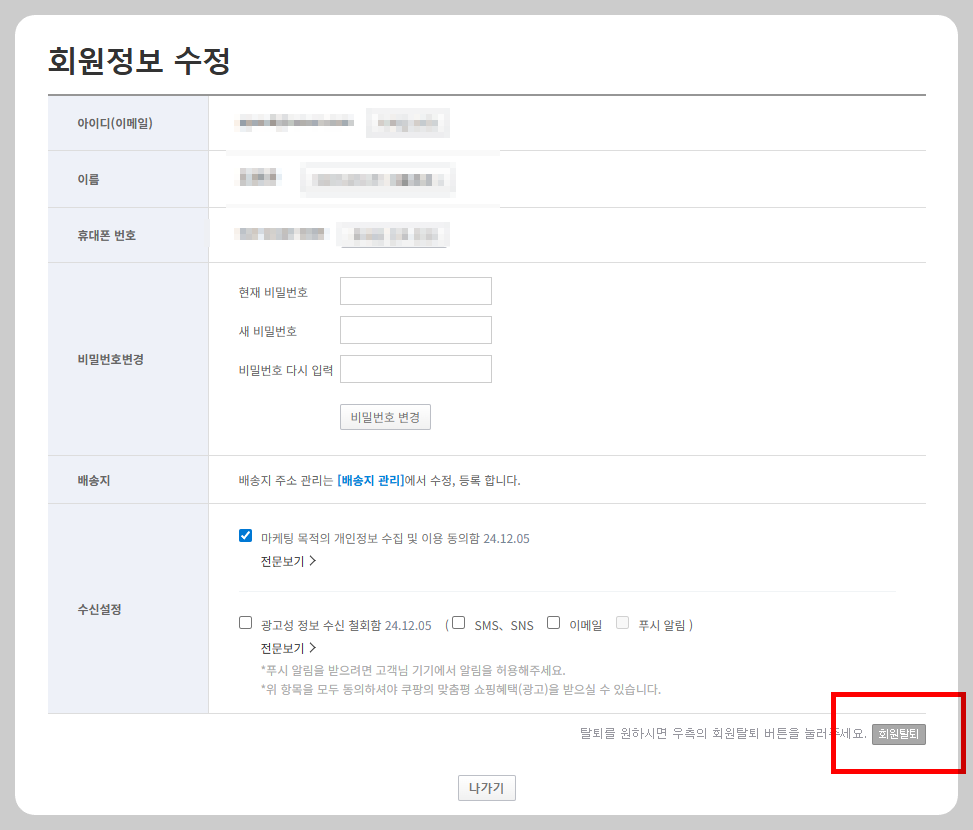
Task: Click the 나가기 button at the bottom
Action: 486,787
